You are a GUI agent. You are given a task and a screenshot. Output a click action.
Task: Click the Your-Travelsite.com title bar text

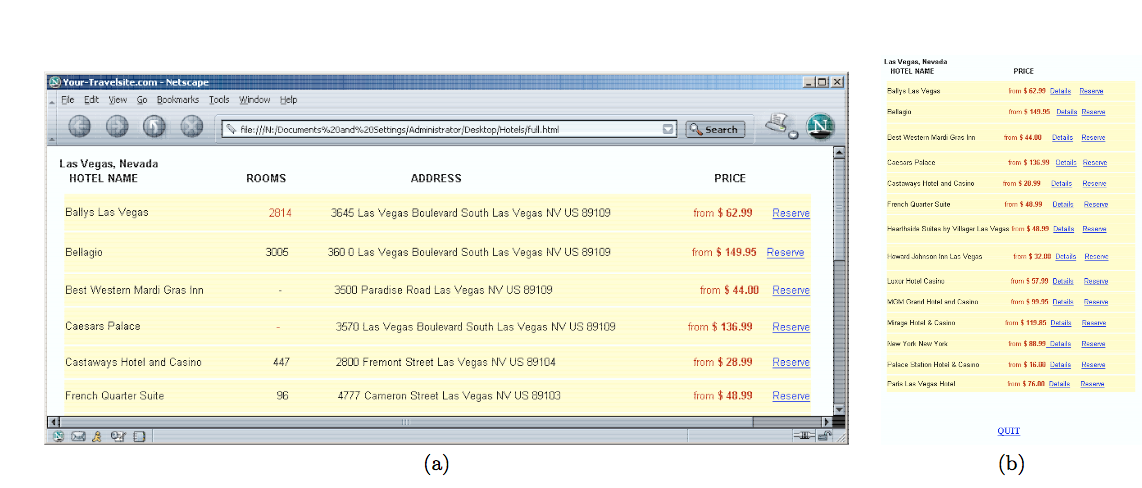click(135, 82)
